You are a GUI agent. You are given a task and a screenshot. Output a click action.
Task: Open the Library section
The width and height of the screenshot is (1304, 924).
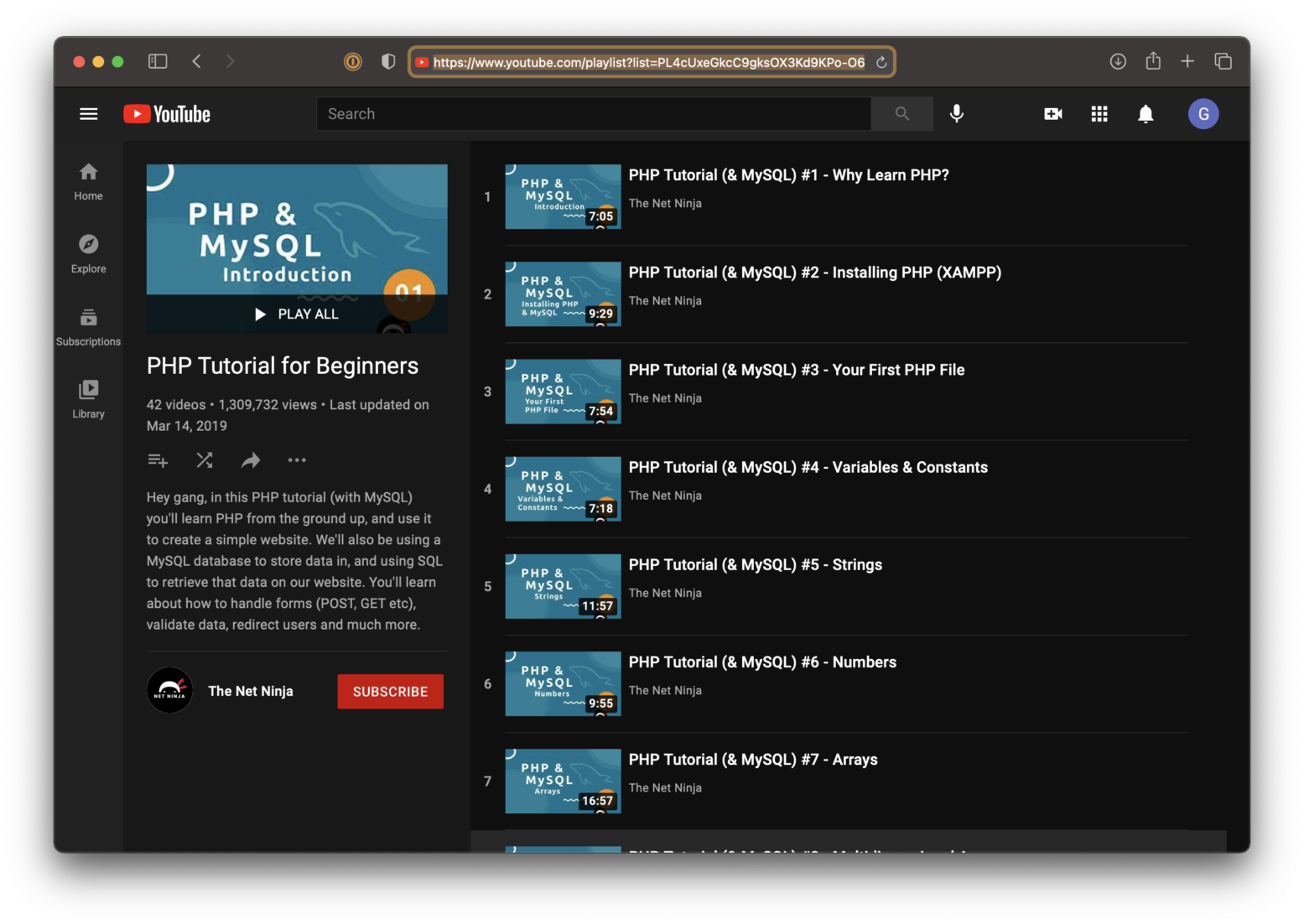[87, 398]
